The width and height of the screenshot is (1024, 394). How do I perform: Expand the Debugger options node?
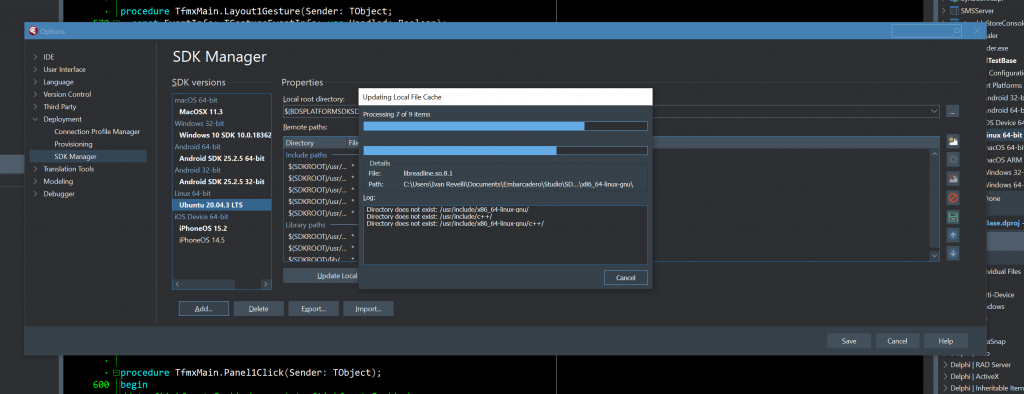[x=35, y=193]
